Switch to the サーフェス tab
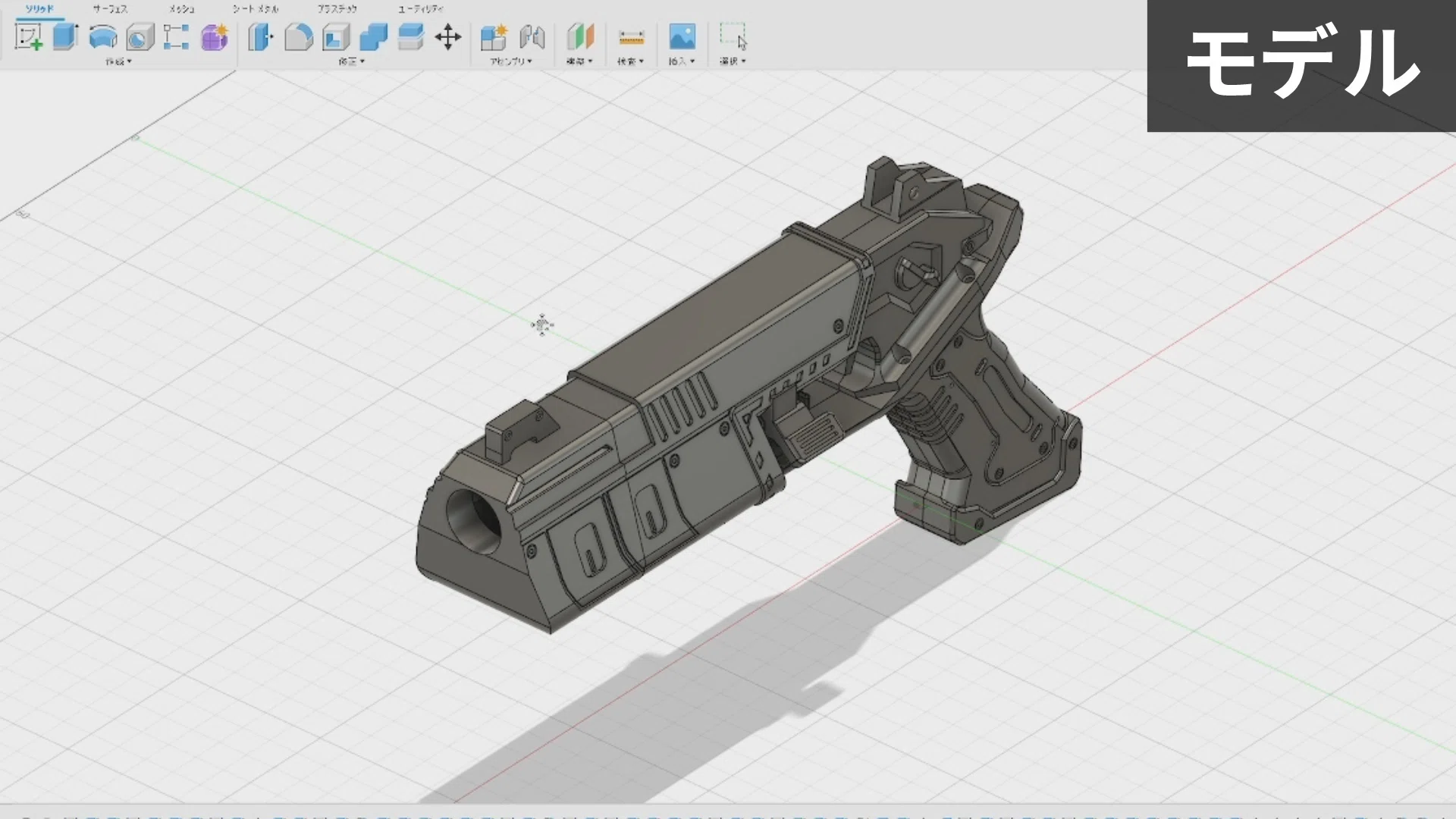The width and height of the screenshot is (1456, 819). [x=110, y=9]
